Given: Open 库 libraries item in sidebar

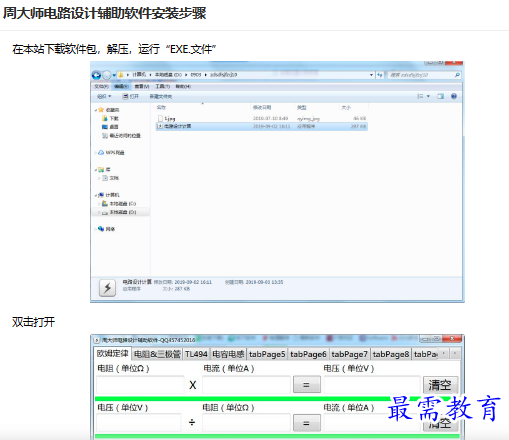Looking at the screenshot, I should point(104,170).
